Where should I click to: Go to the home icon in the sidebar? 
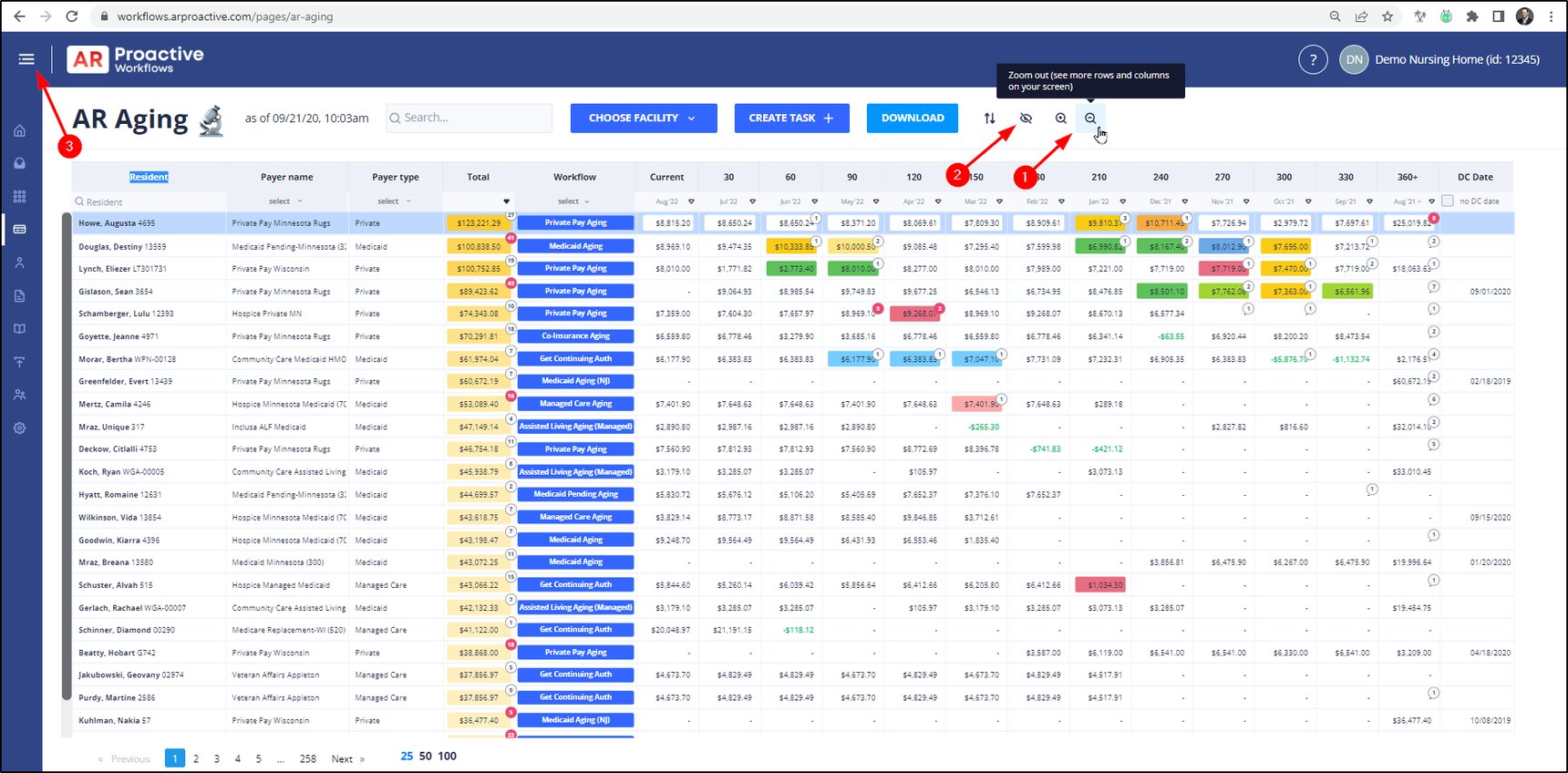pos(20,131)
